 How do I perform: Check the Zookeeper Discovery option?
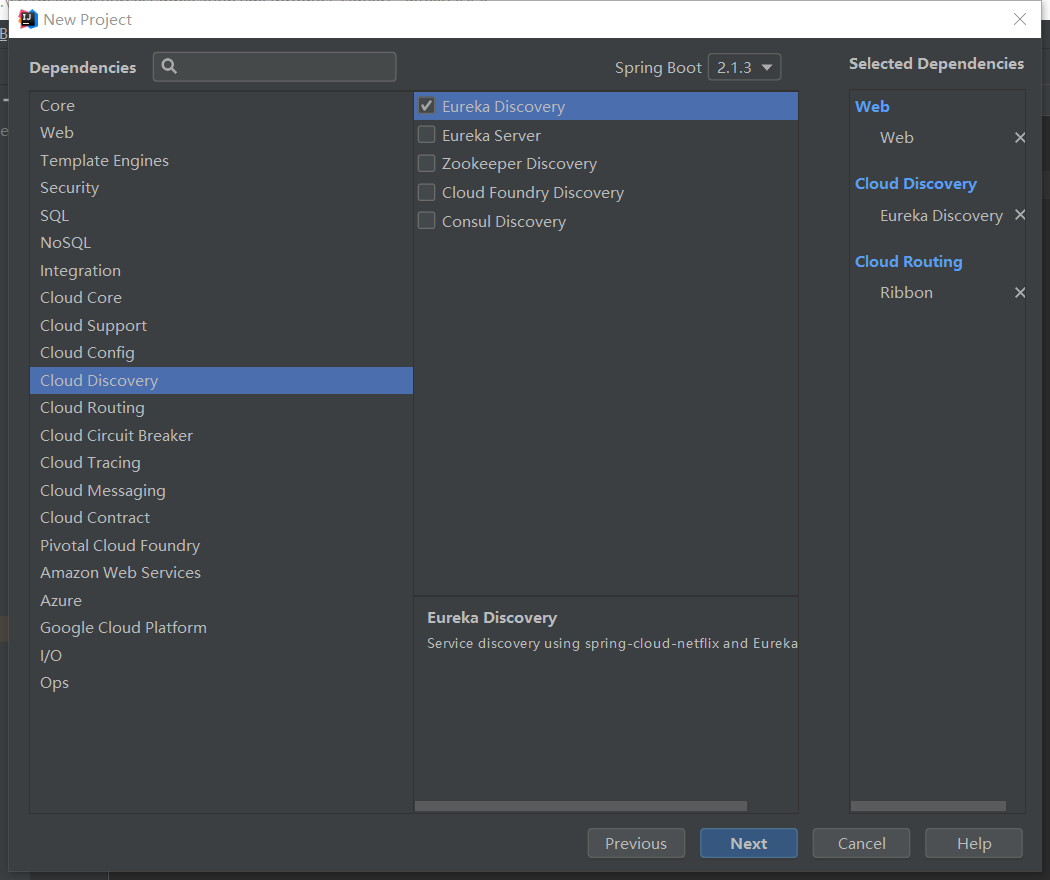tap(427, 163)
